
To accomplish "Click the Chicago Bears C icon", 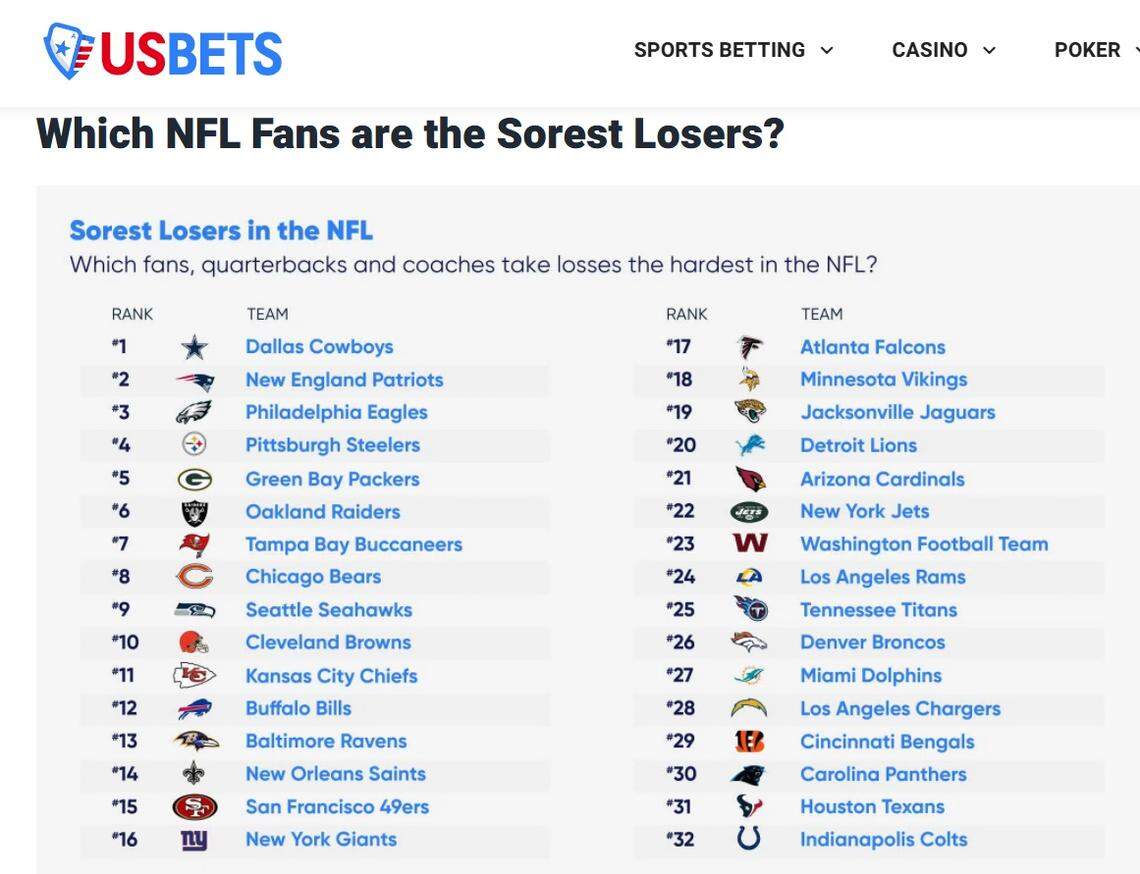I will [194, 576].
